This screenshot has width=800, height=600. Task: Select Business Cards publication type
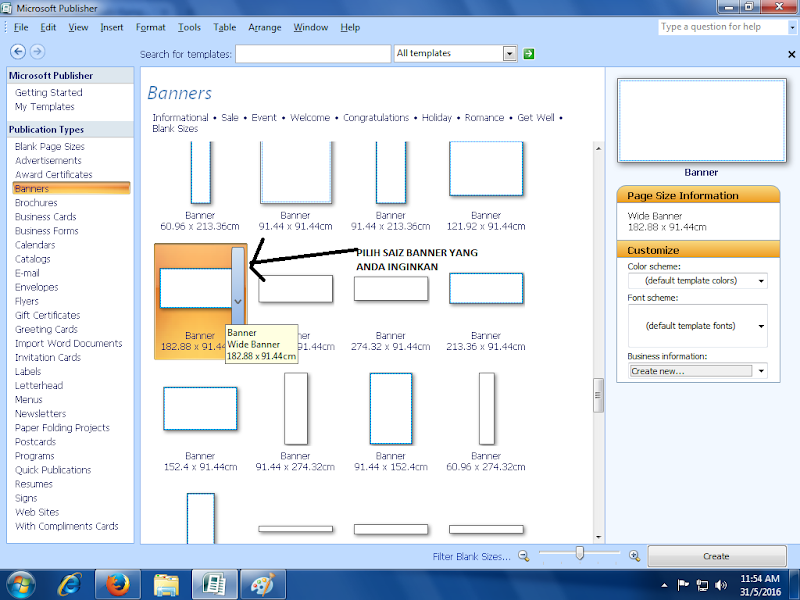(x=45, y=217)
